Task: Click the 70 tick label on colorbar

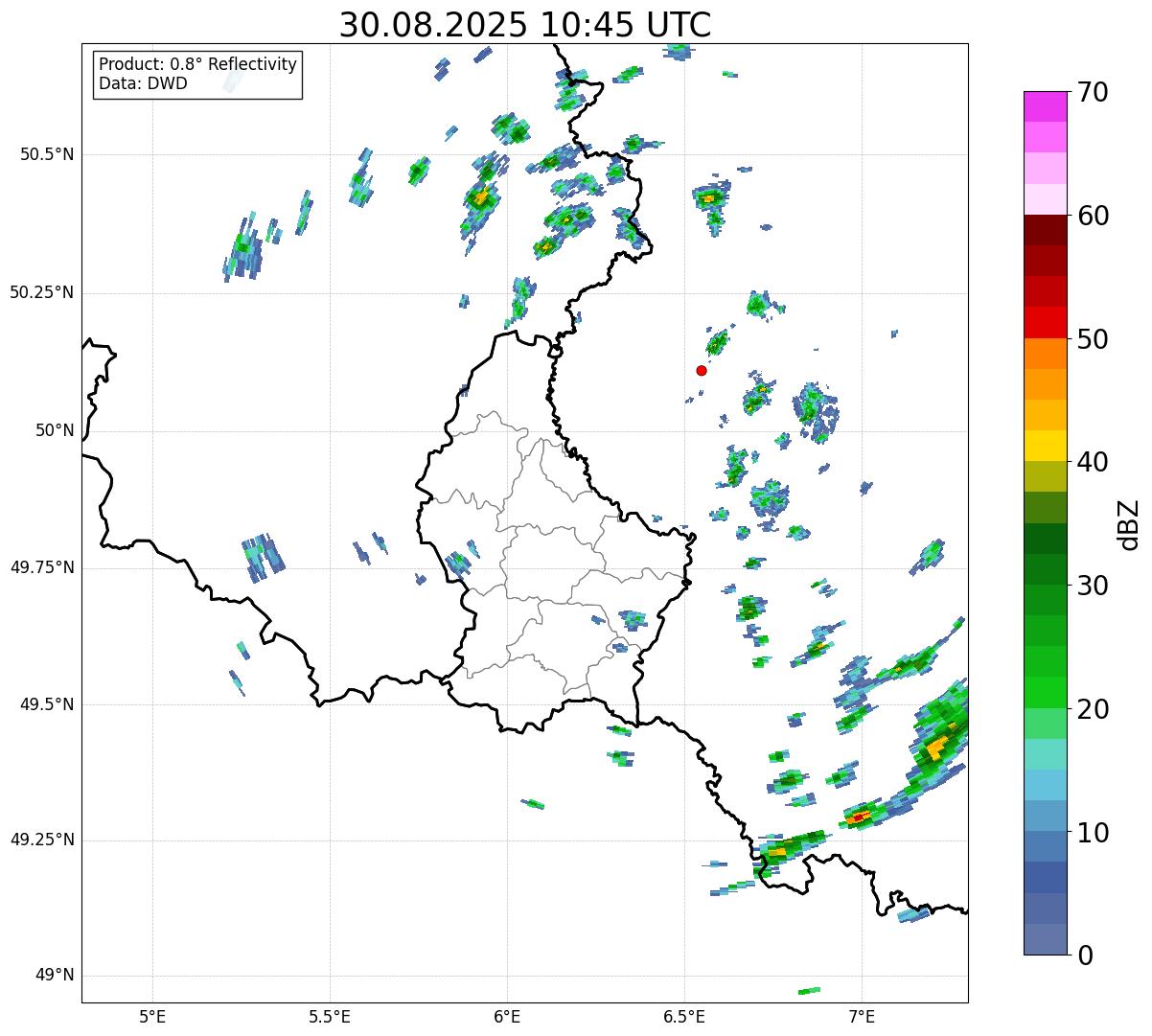Action: 1093,93
